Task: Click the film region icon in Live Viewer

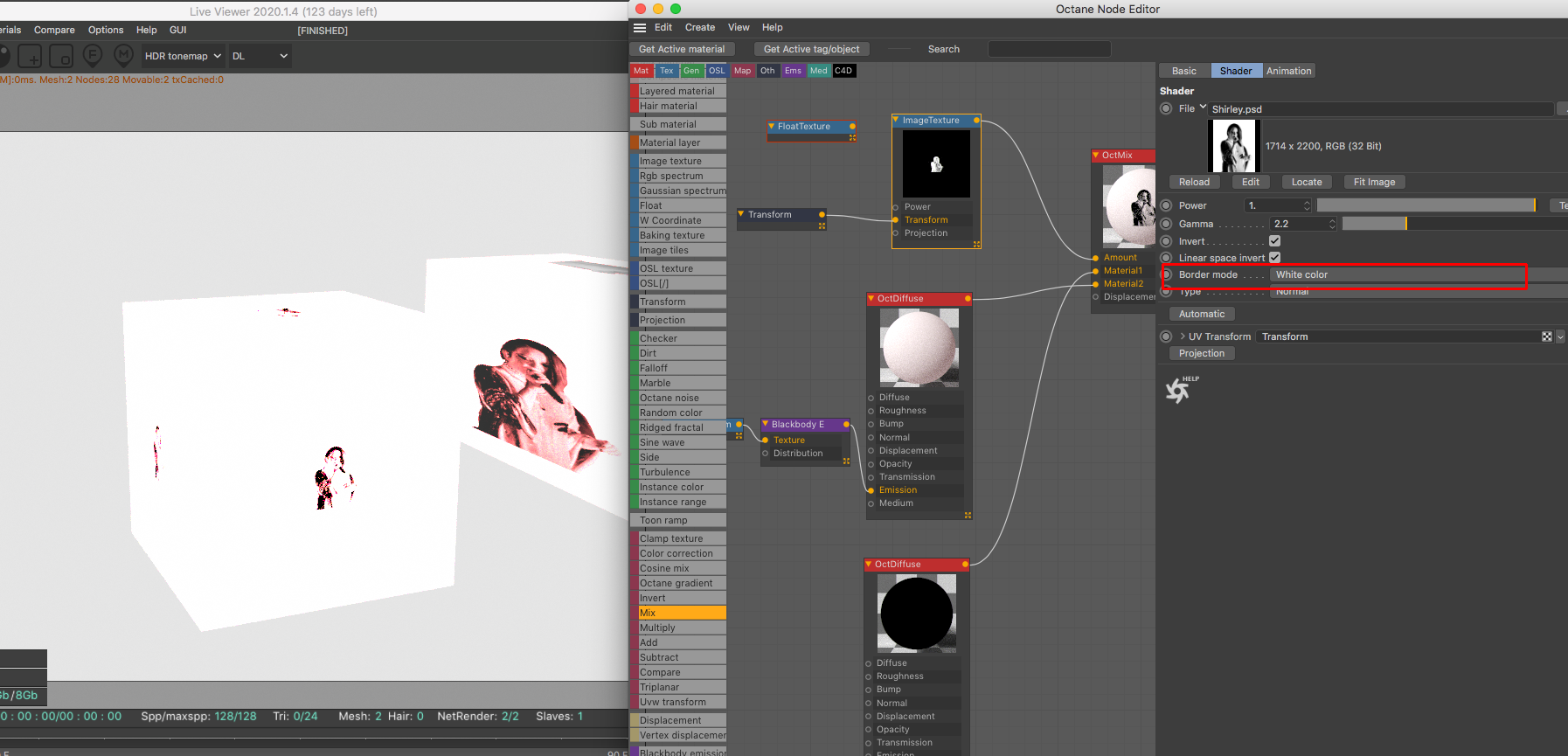Action: (x=61, y=57)
